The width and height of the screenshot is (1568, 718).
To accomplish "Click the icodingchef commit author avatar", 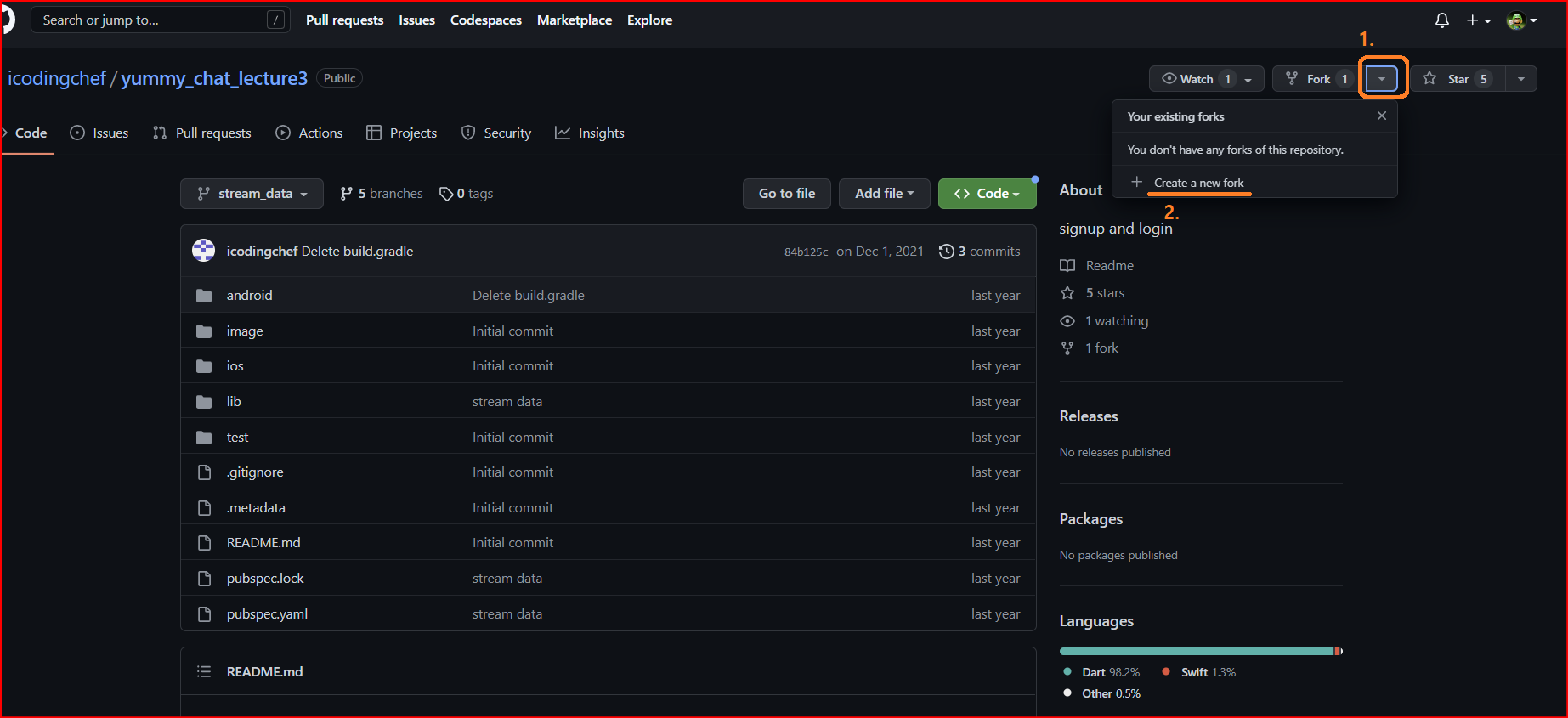I will coord(204,251).
